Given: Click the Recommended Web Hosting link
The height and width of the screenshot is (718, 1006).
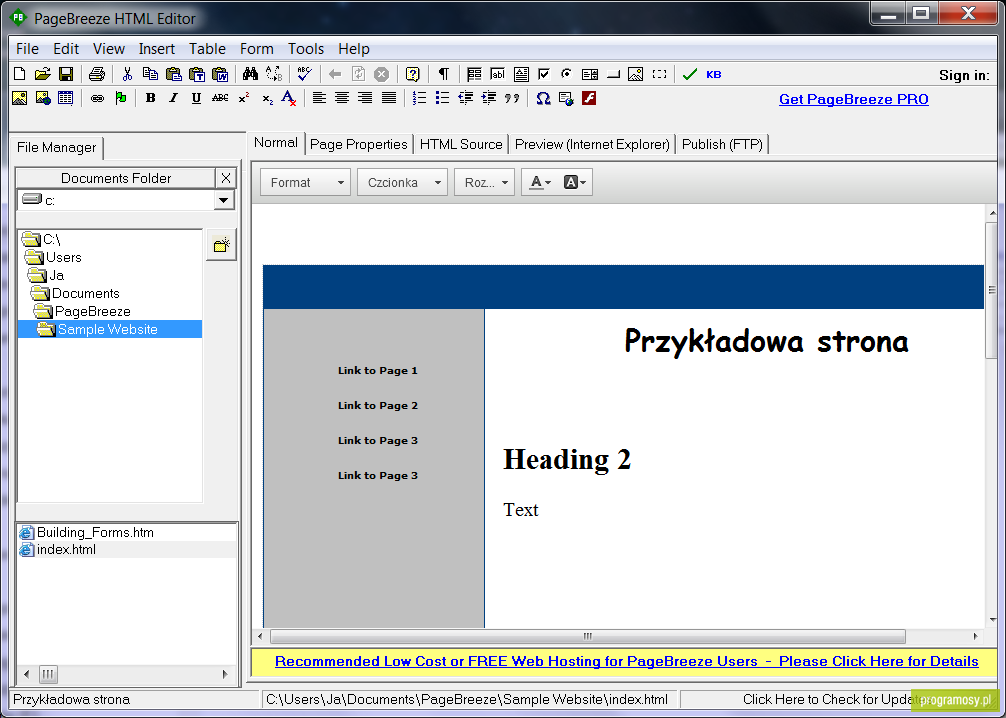Looking at the screenshot, I should pyautogui.click(x=626, y=662).
